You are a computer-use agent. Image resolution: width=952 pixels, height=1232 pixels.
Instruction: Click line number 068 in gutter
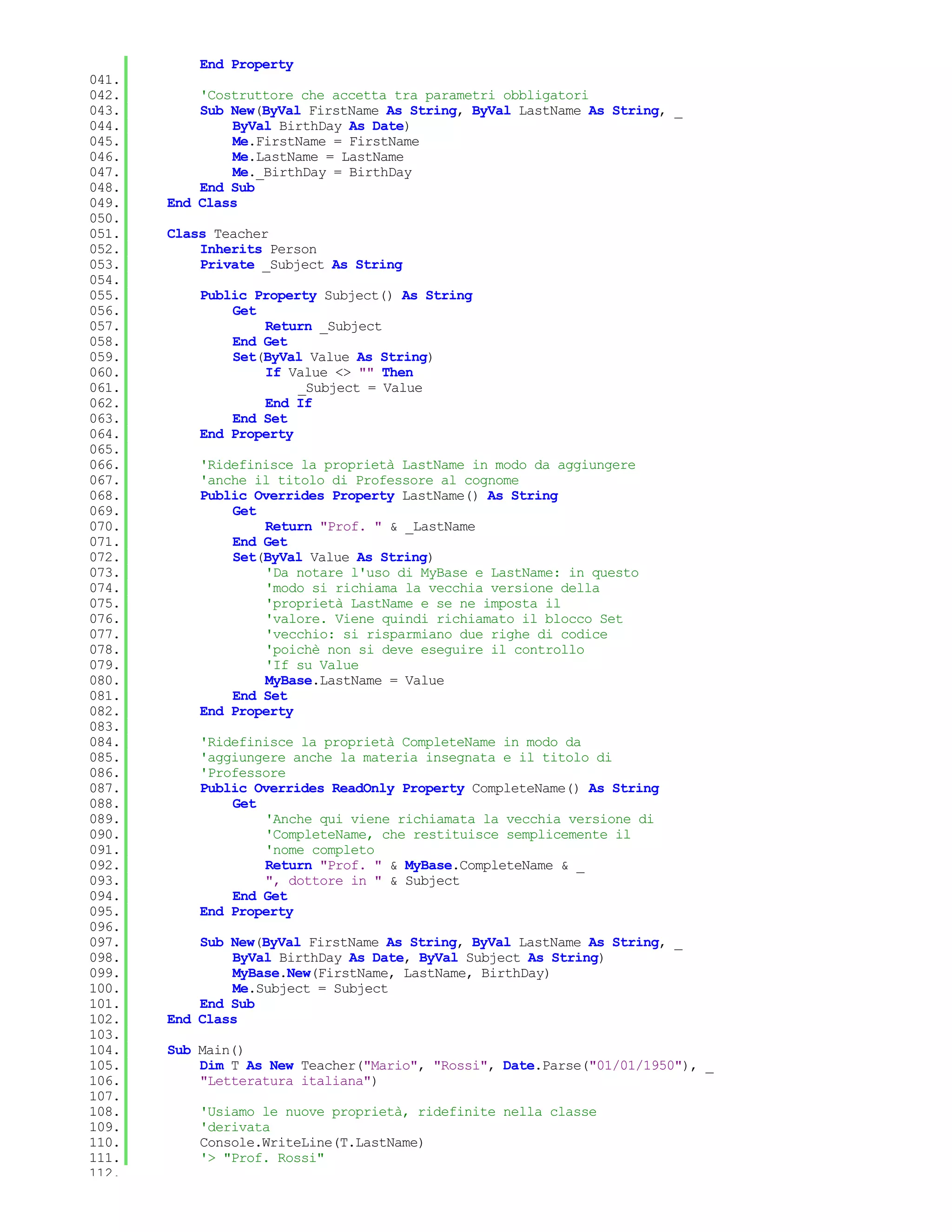tap(104, 496)
